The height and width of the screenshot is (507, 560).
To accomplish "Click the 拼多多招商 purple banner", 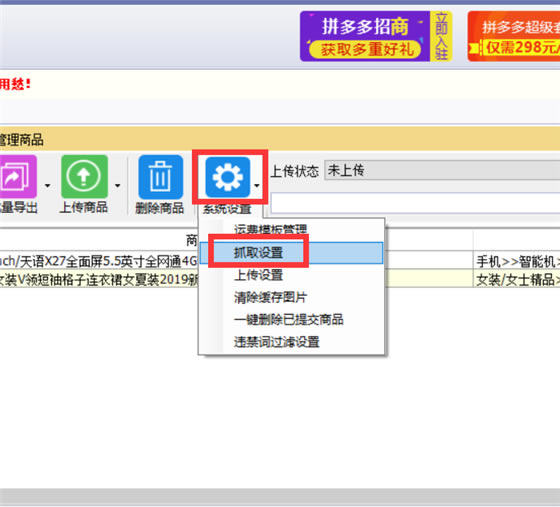I will point(365,36).
